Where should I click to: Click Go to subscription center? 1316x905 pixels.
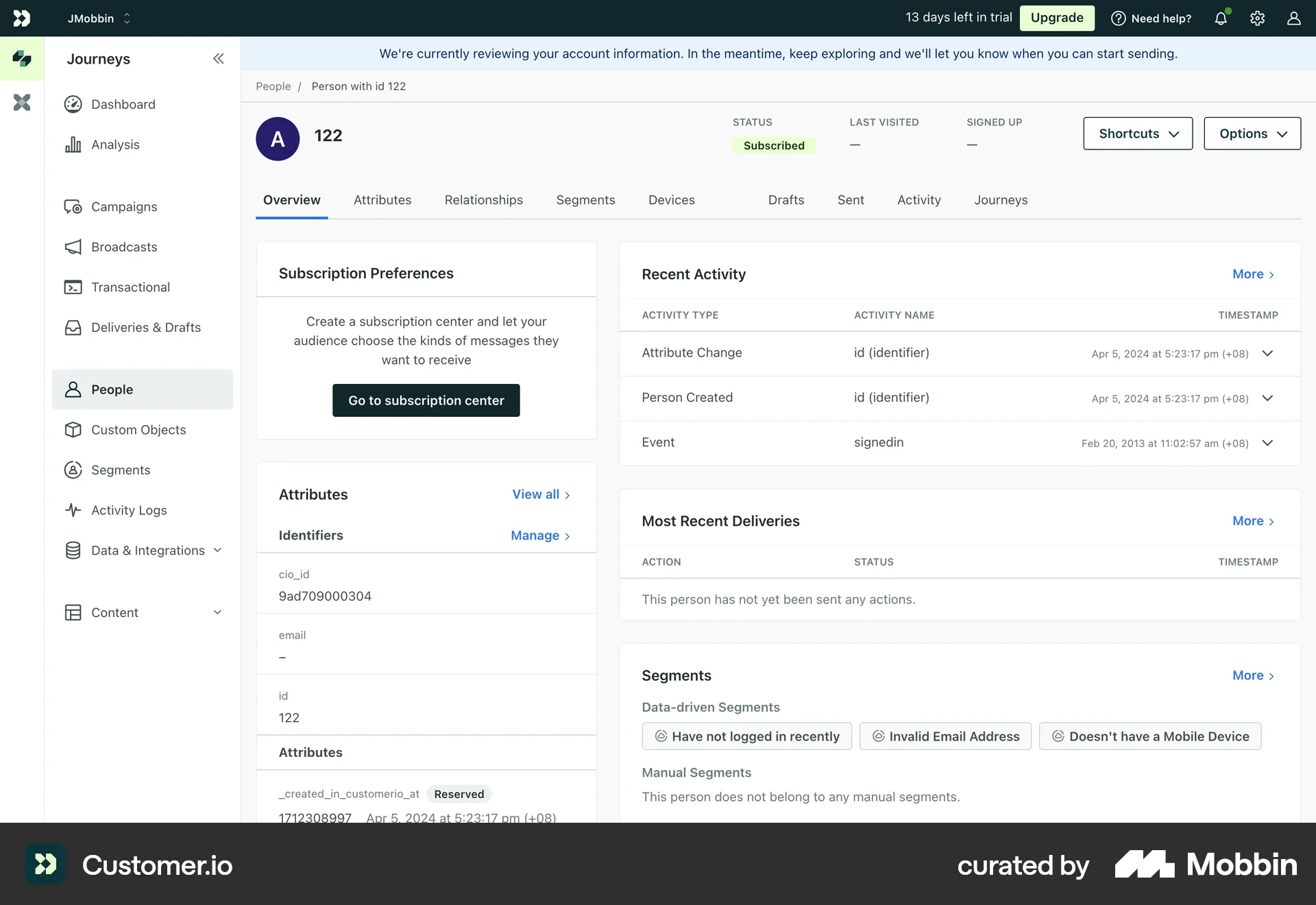[426, 400]
